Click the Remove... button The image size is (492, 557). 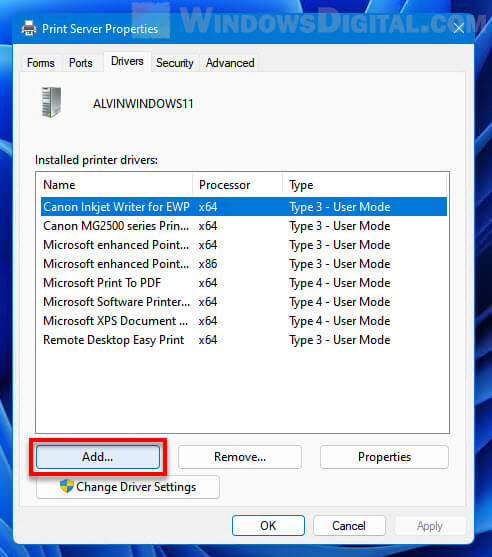click(240, 457)
